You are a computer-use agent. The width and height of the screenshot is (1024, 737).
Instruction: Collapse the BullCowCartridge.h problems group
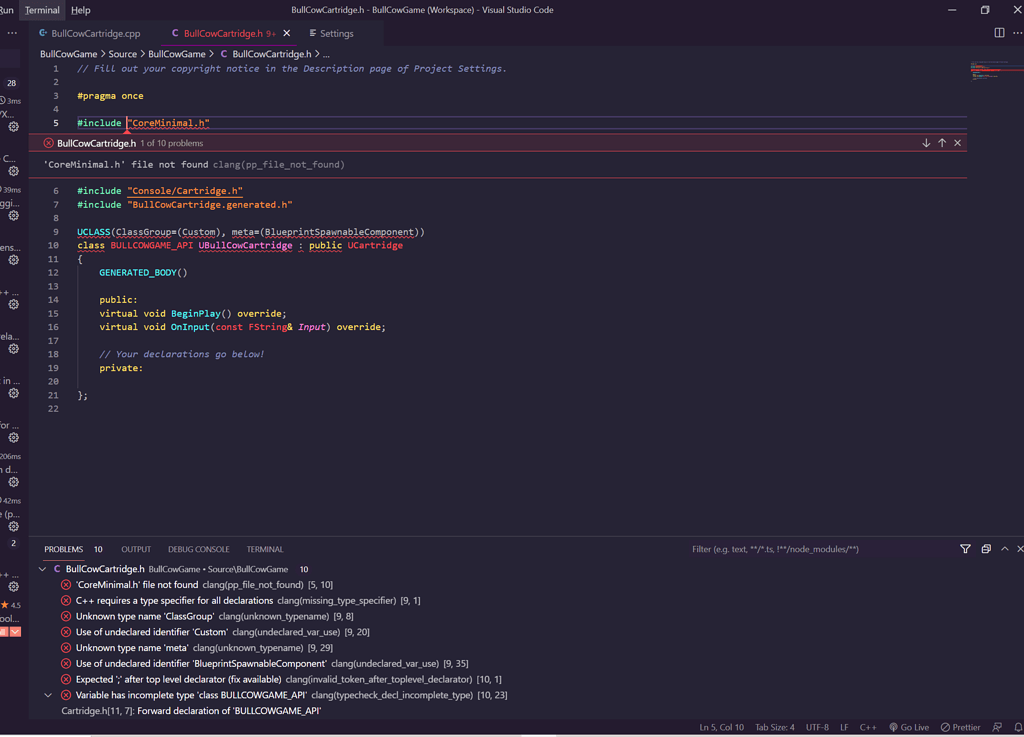pyautogui.click(x=43, y=569)
